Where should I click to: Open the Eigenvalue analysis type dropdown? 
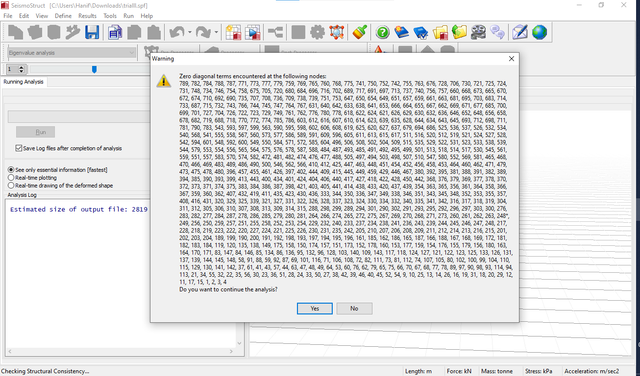coord(71,53)
